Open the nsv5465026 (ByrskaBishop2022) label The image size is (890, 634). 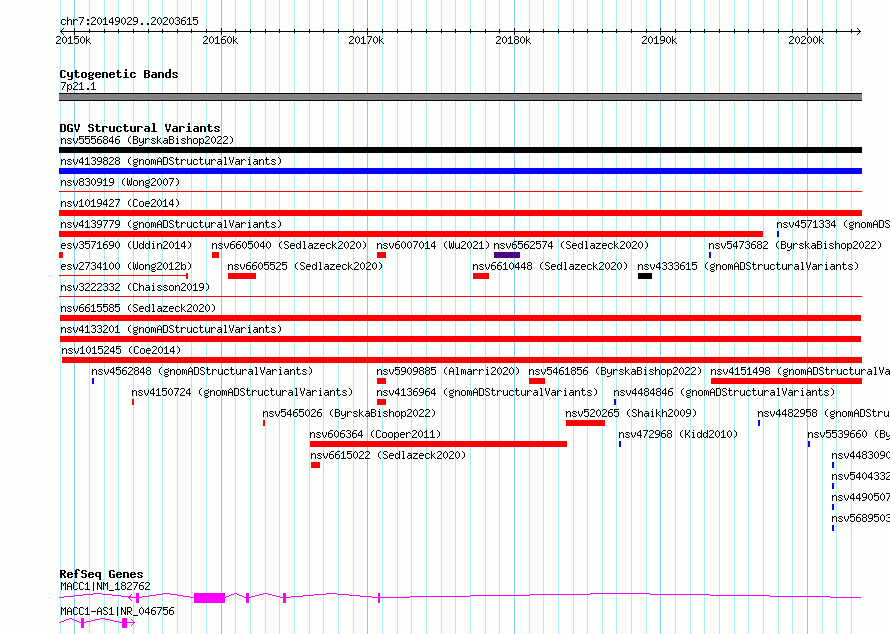[349, 413]
